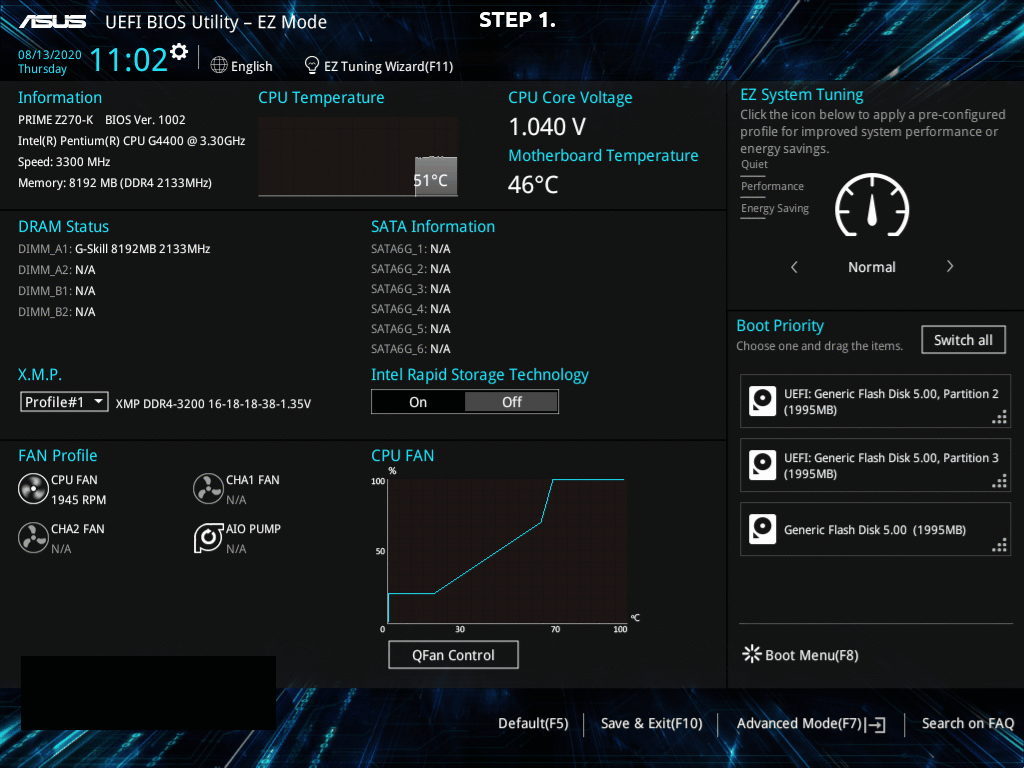Click the DIMM_B1: N/A row
The height and width of the screenshot is (768, 1024).
(57, 291)
